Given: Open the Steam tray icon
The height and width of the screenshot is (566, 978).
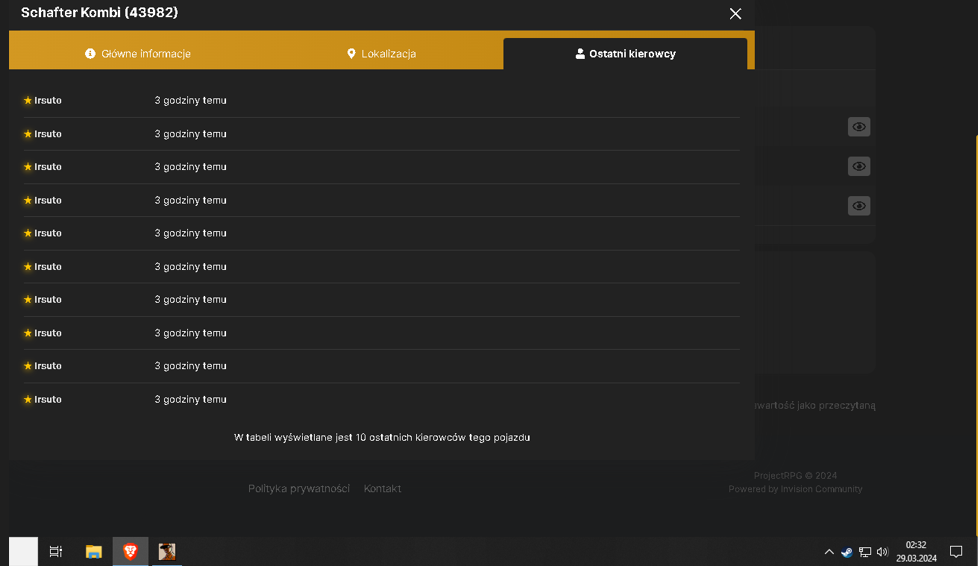Looking at the screenshot, I should [846, 552].
